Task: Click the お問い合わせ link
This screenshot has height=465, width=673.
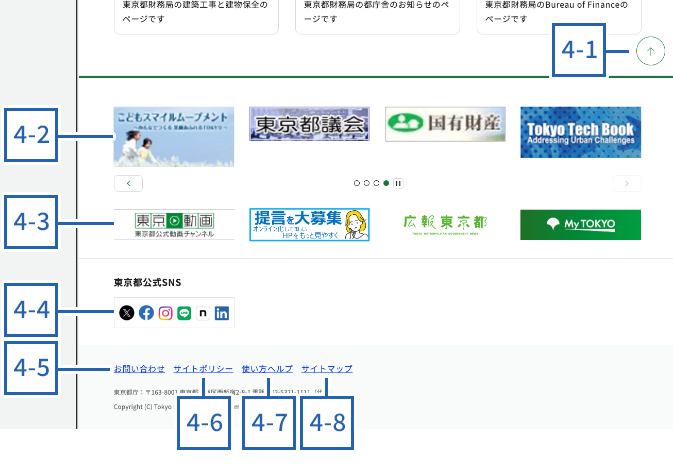Action: tap(139, 369)
